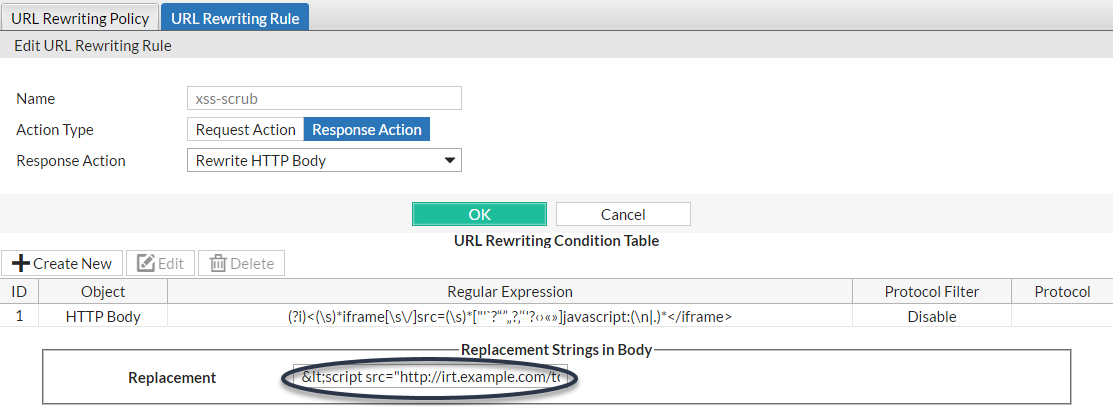Click the Name field xss-scrub

(x=324, y=98)
